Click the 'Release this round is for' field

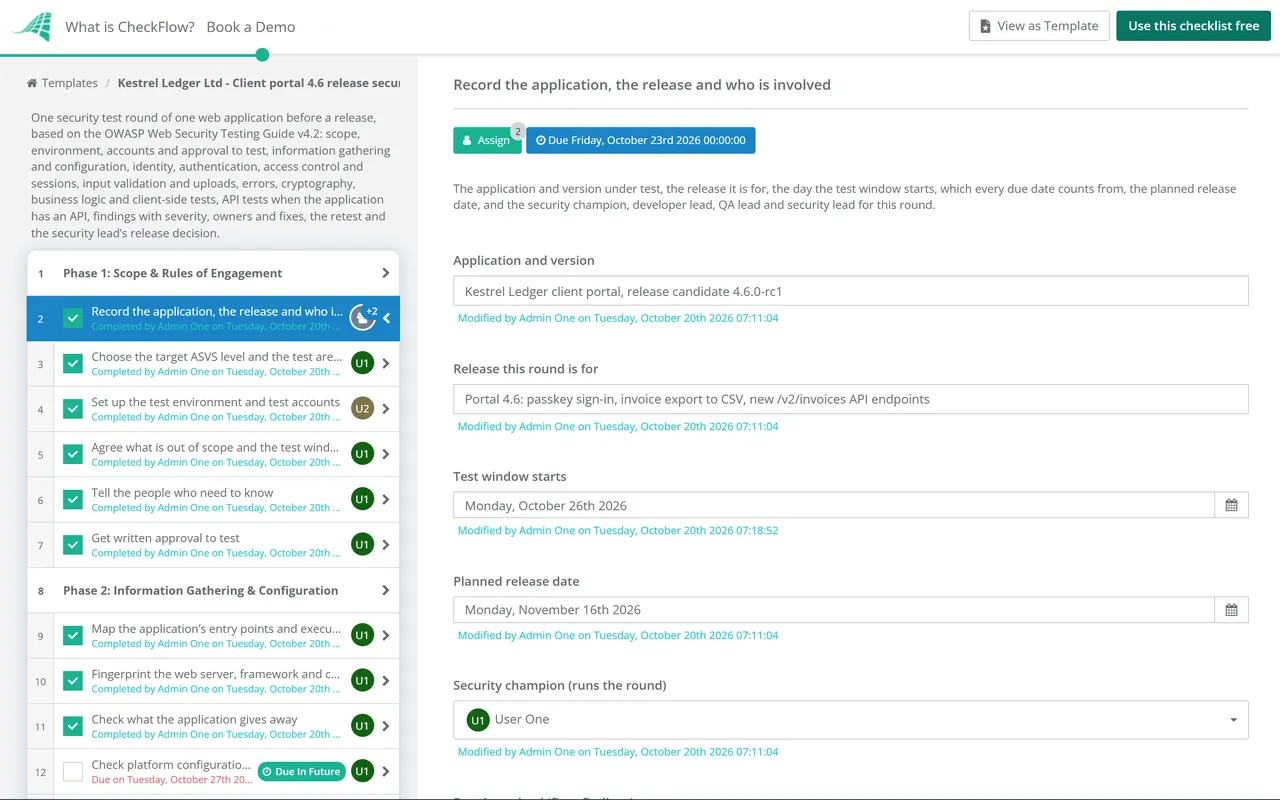click(851, 399)
